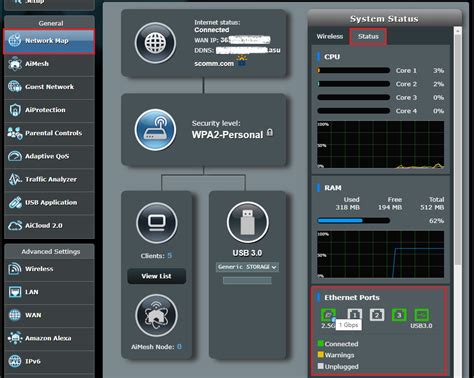Image resolution: width=474 pixels, height=378 pixels.
Task: Click the USB Application icon
Action: (15, 202)
